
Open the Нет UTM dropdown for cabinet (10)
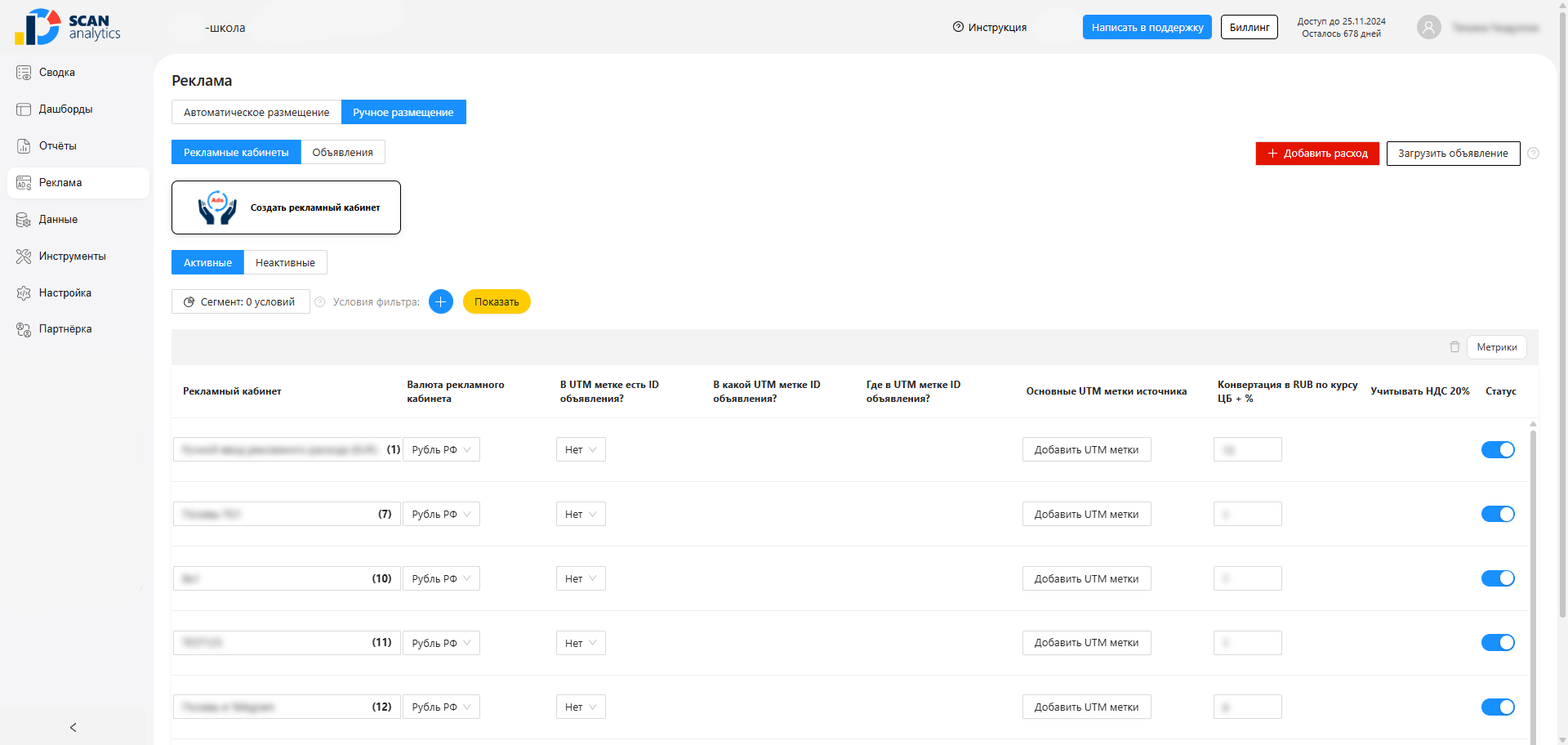(x=581, y=578)
